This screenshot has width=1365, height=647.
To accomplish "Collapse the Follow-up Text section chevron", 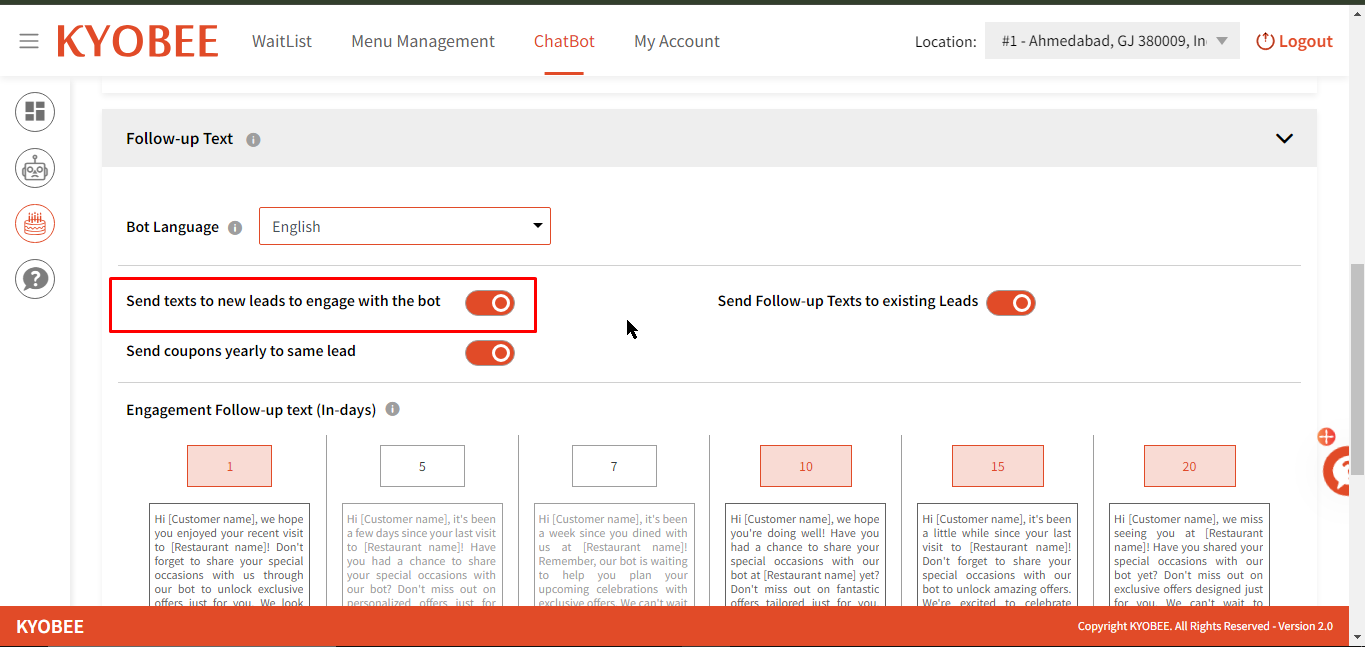I will point(1285,138).
